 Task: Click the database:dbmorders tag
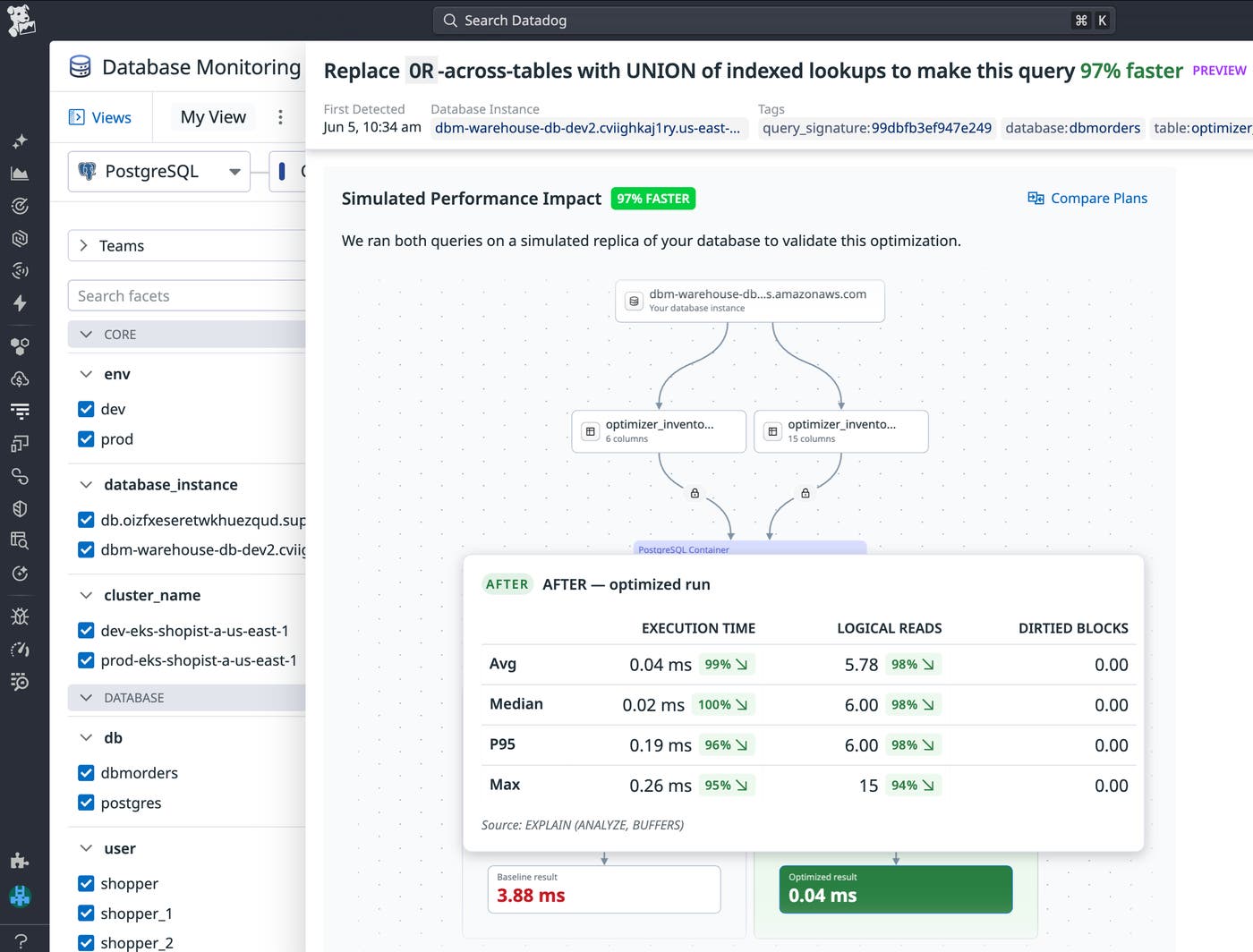click(x=1072, y=128)
